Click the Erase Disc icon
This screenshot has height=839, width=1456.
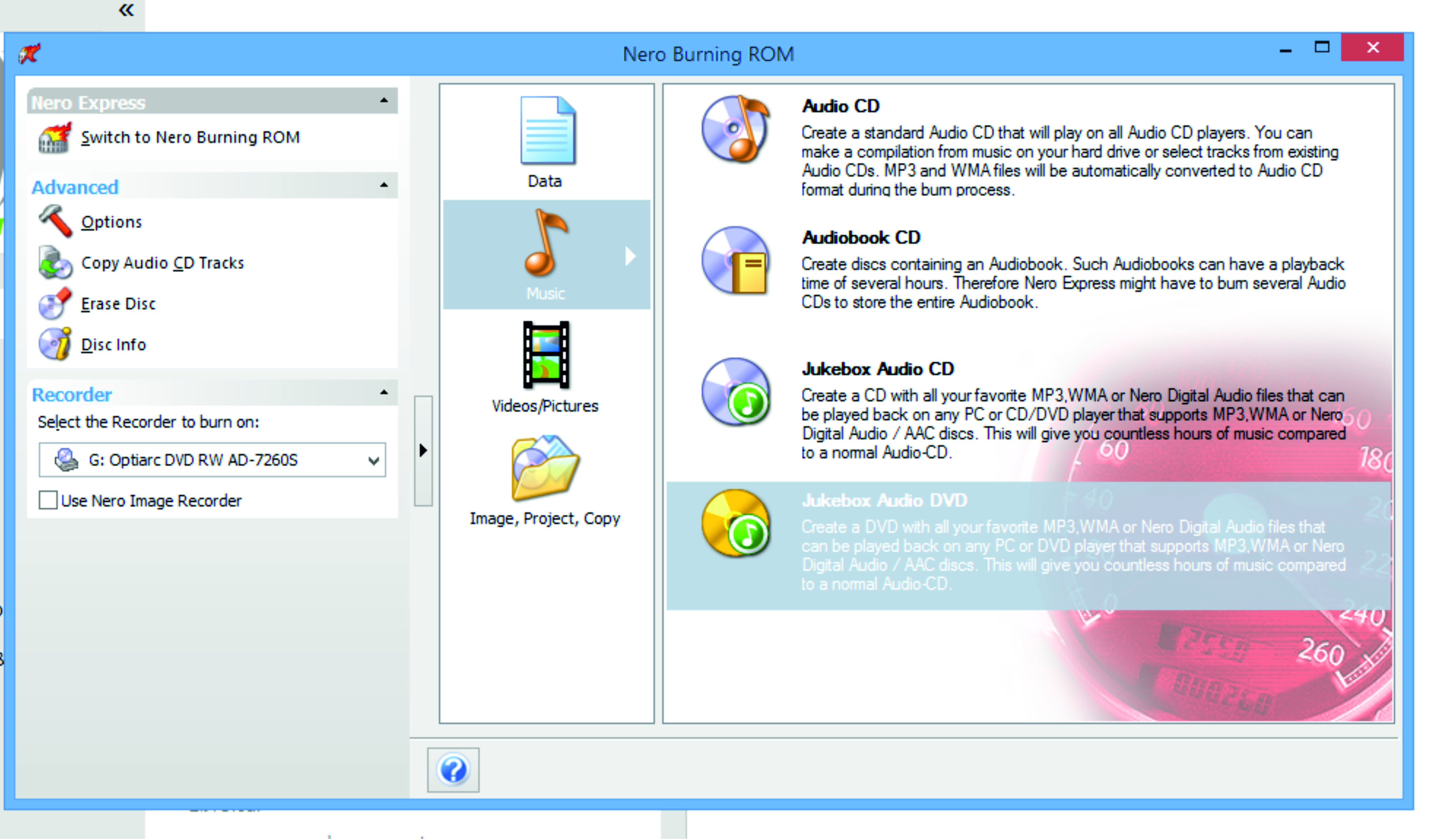pyautogui.click(x=55, y=304)
